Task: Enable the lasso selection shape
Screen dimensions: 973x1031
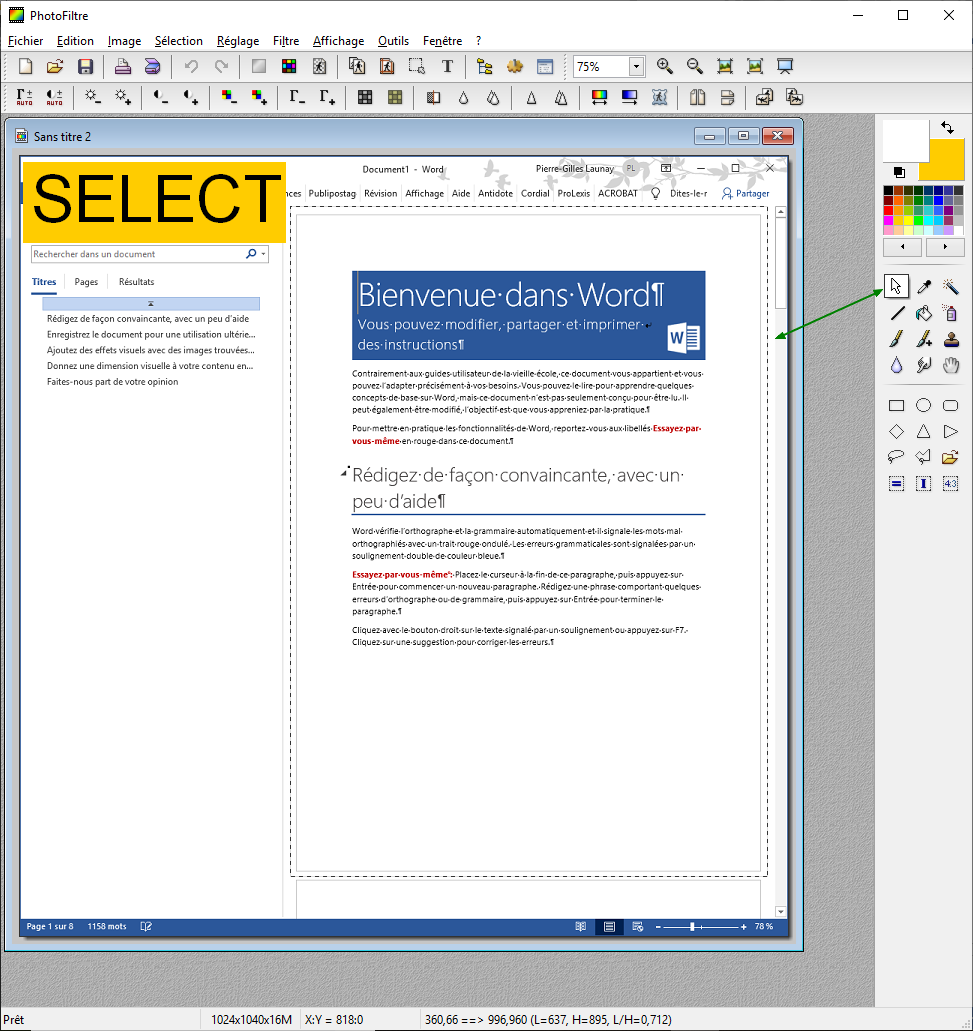Action: click(897, 458)
